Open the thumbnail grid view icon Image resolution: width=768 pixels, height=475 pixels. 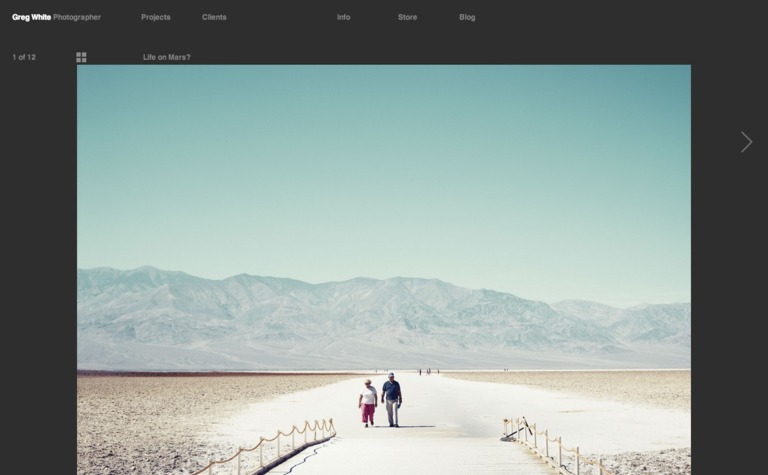tap(81, 57)
